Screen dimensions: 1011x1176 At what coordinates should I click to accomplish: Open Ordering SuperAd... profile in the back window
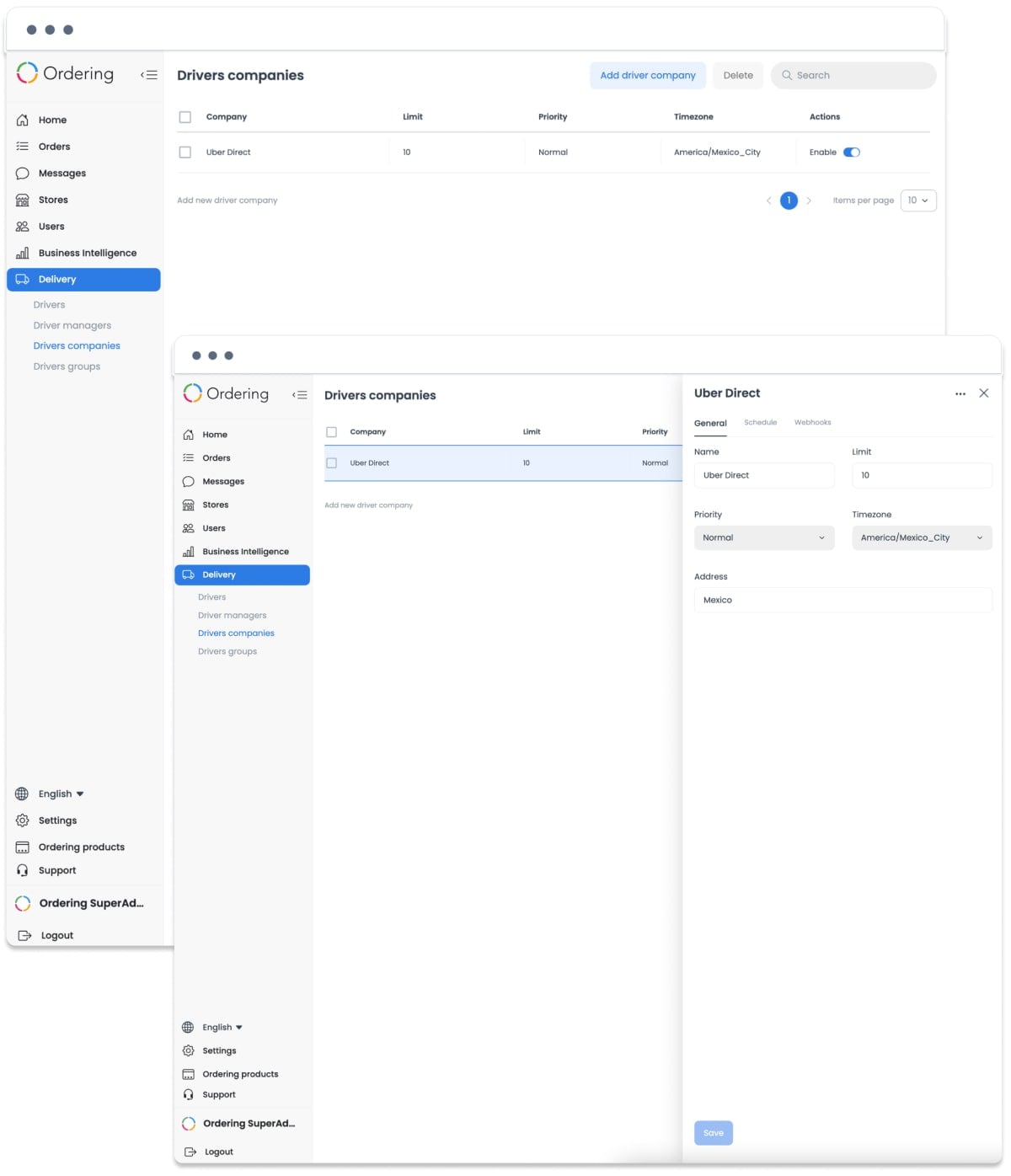pyautogui.click(x=80, y=904)
